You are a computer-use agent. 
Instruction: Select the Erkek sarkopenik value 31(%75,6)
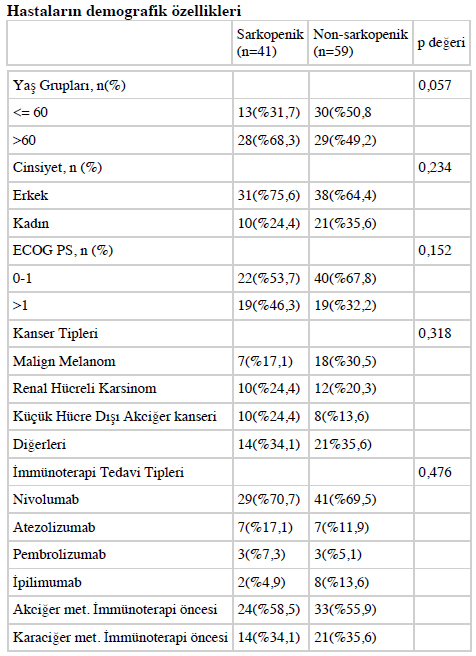[269, 195]
